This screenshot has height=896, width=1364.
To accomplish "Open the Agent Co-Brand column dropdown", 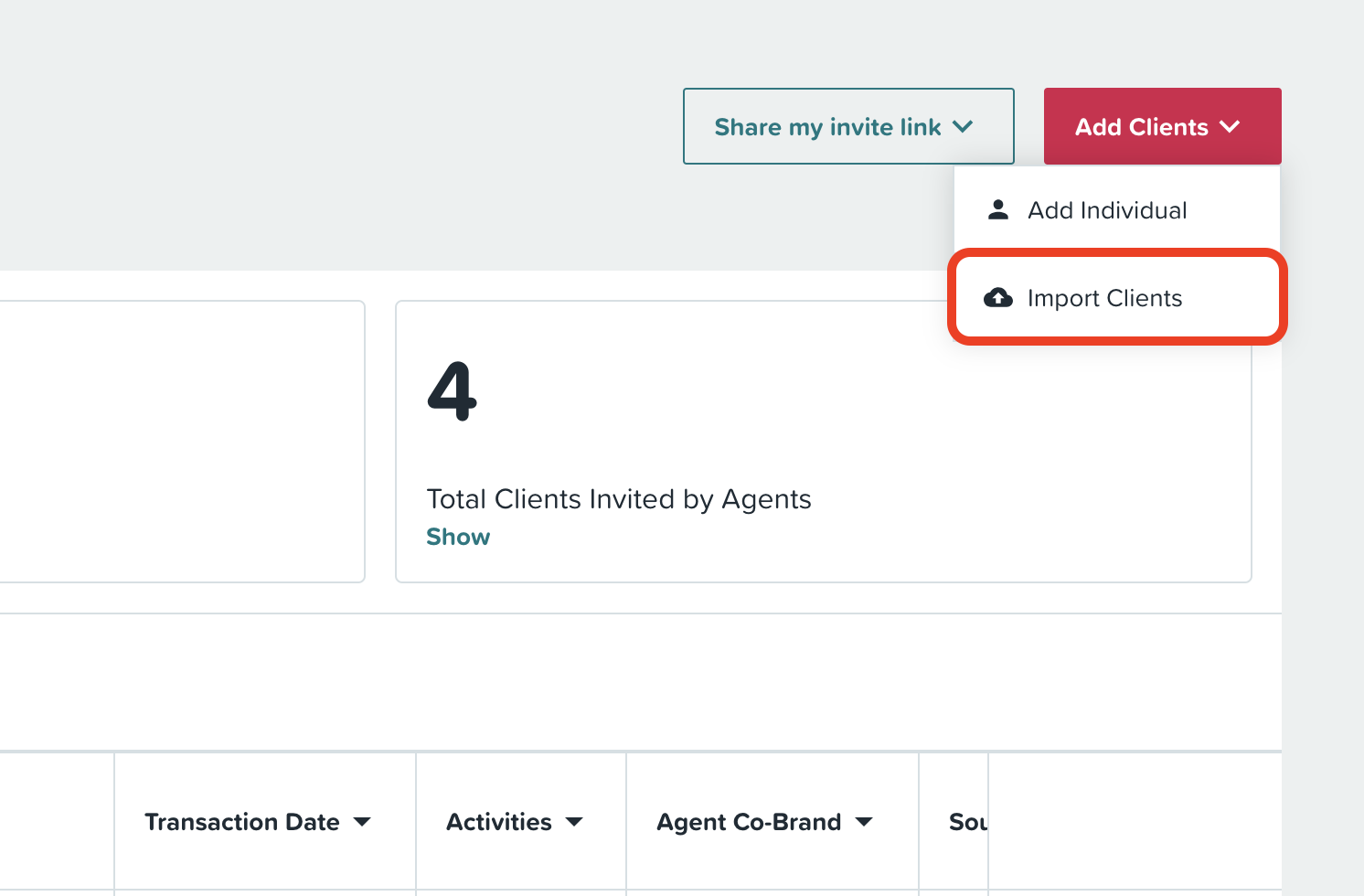I will click(764, 822).
